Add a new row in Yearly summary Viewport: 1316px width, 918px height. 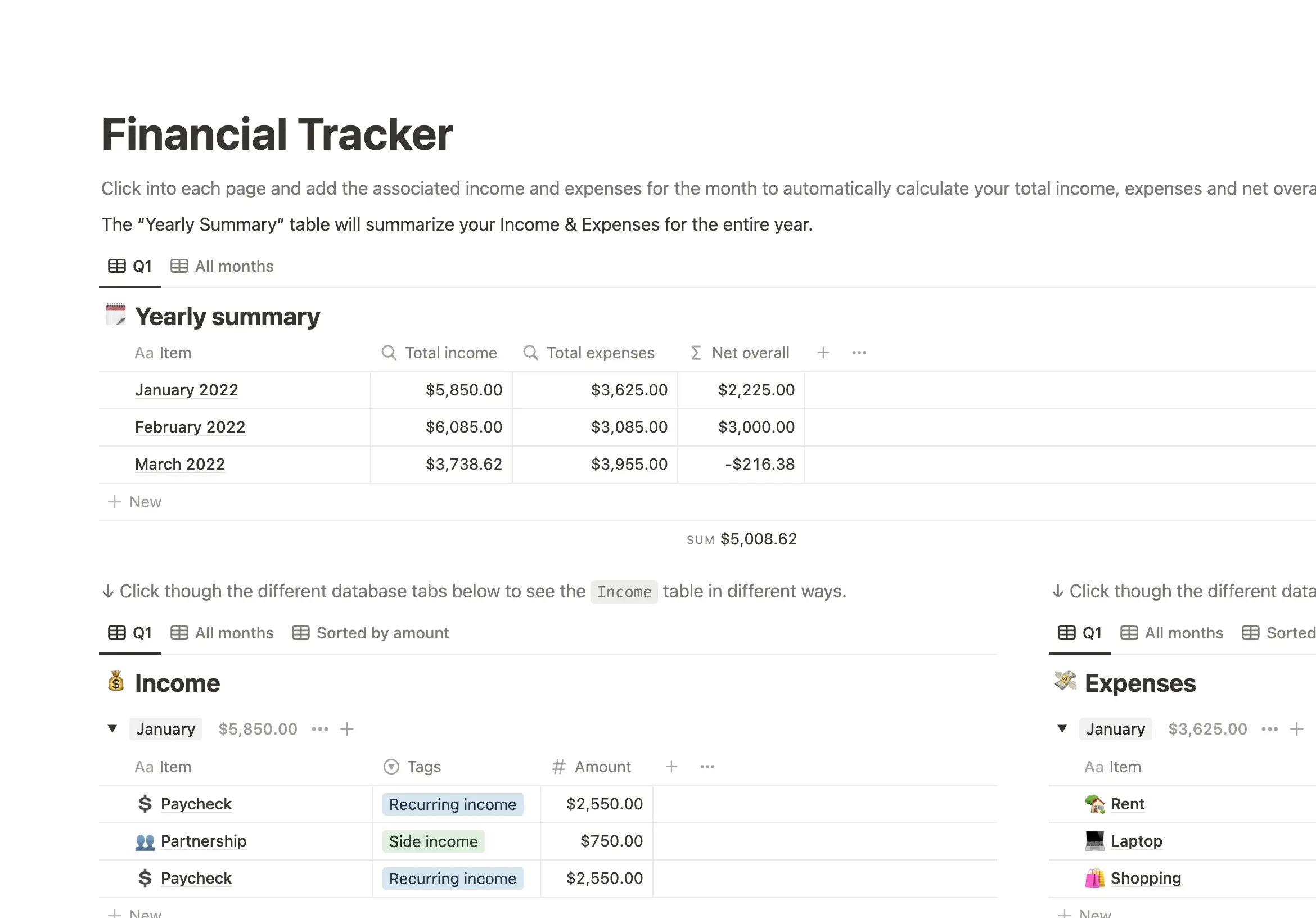pos(136,502)
